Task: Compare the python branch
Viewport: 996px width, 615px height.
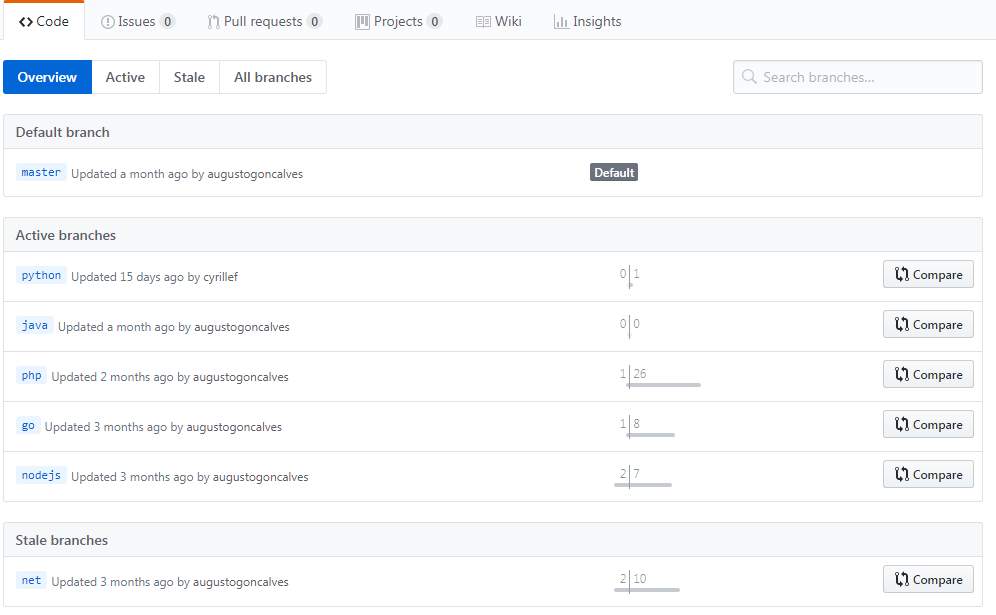Action: click(x=928, y=274)
